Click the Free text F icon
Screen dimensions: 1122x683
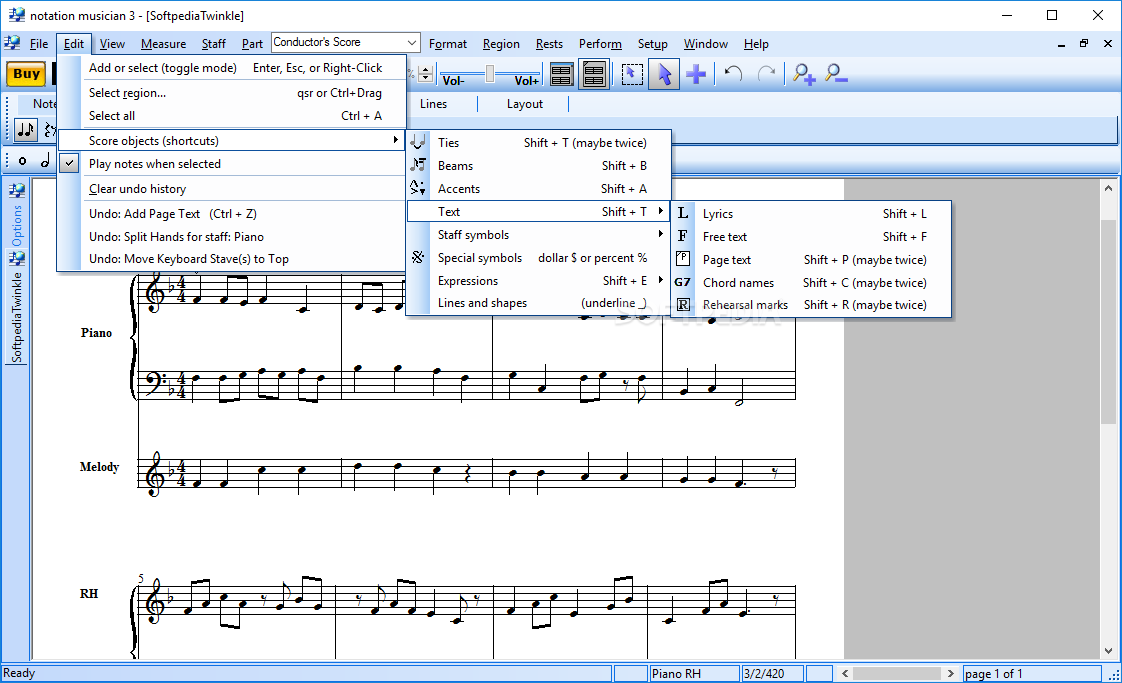[683, 236]
